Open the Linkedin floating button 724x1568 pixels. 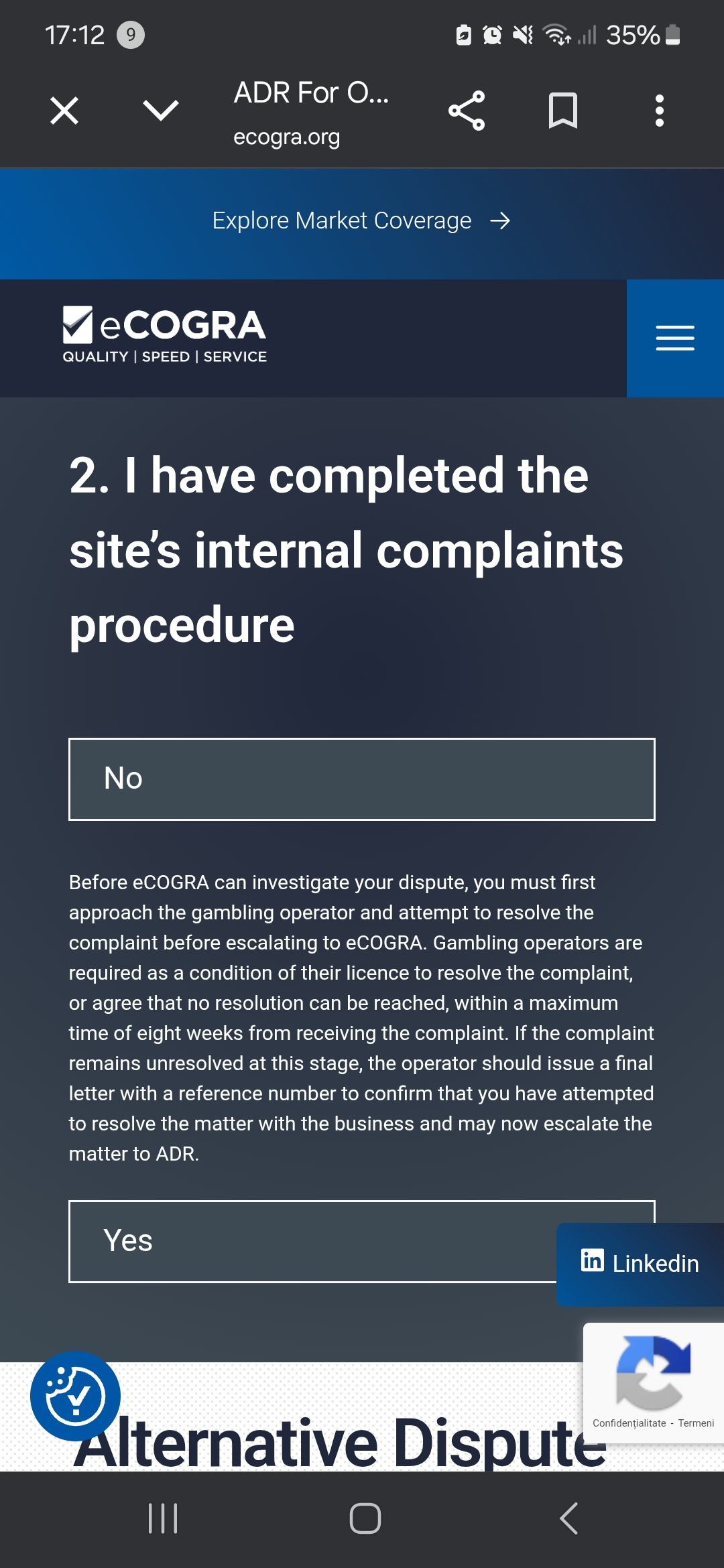click(x=640, y=1264)
